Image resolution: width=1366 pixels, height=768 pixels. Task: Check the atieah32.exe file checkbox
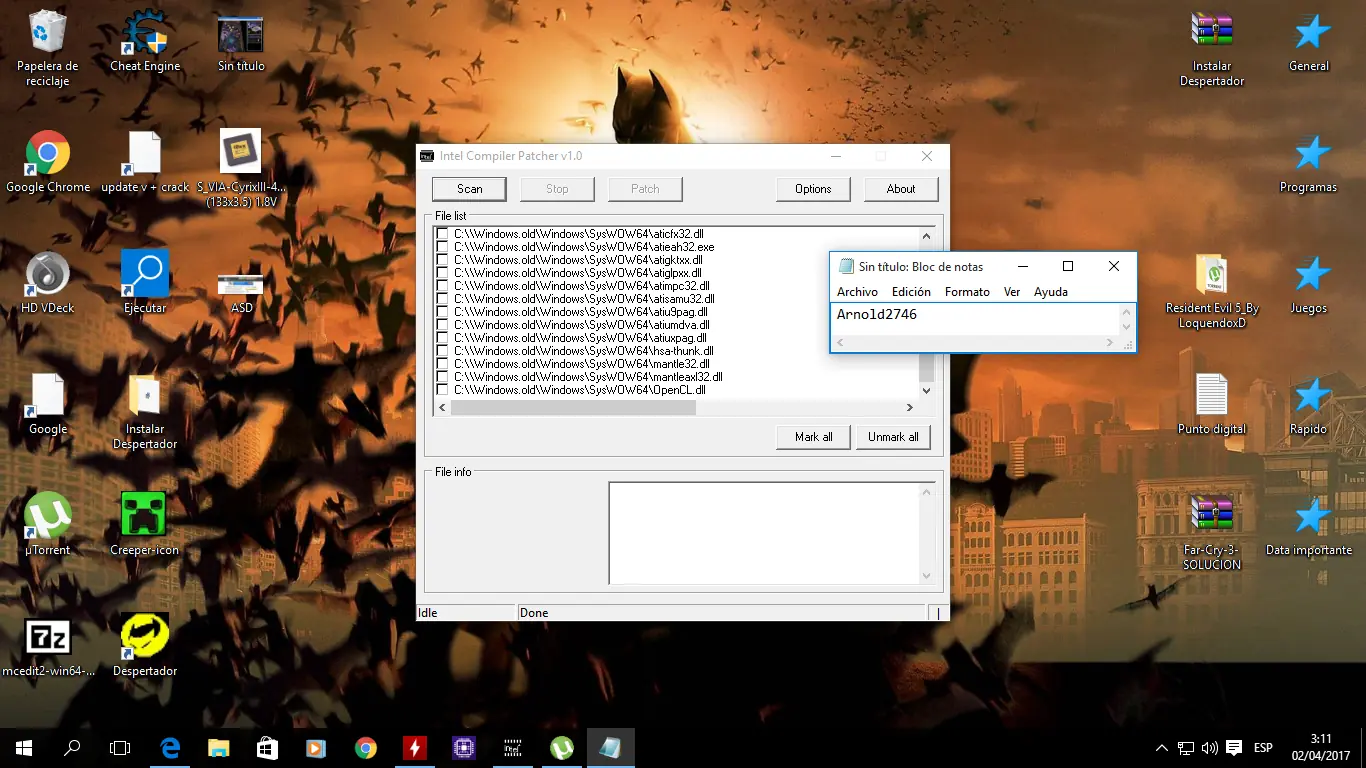(442, 247)
